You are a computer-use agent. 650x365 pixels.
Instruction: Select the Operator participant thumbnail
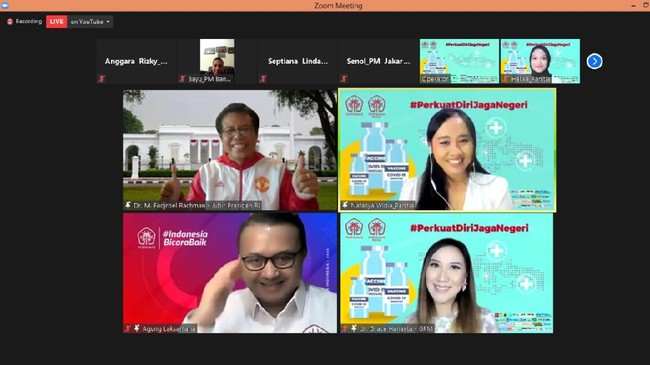click(x=459, y=61)
